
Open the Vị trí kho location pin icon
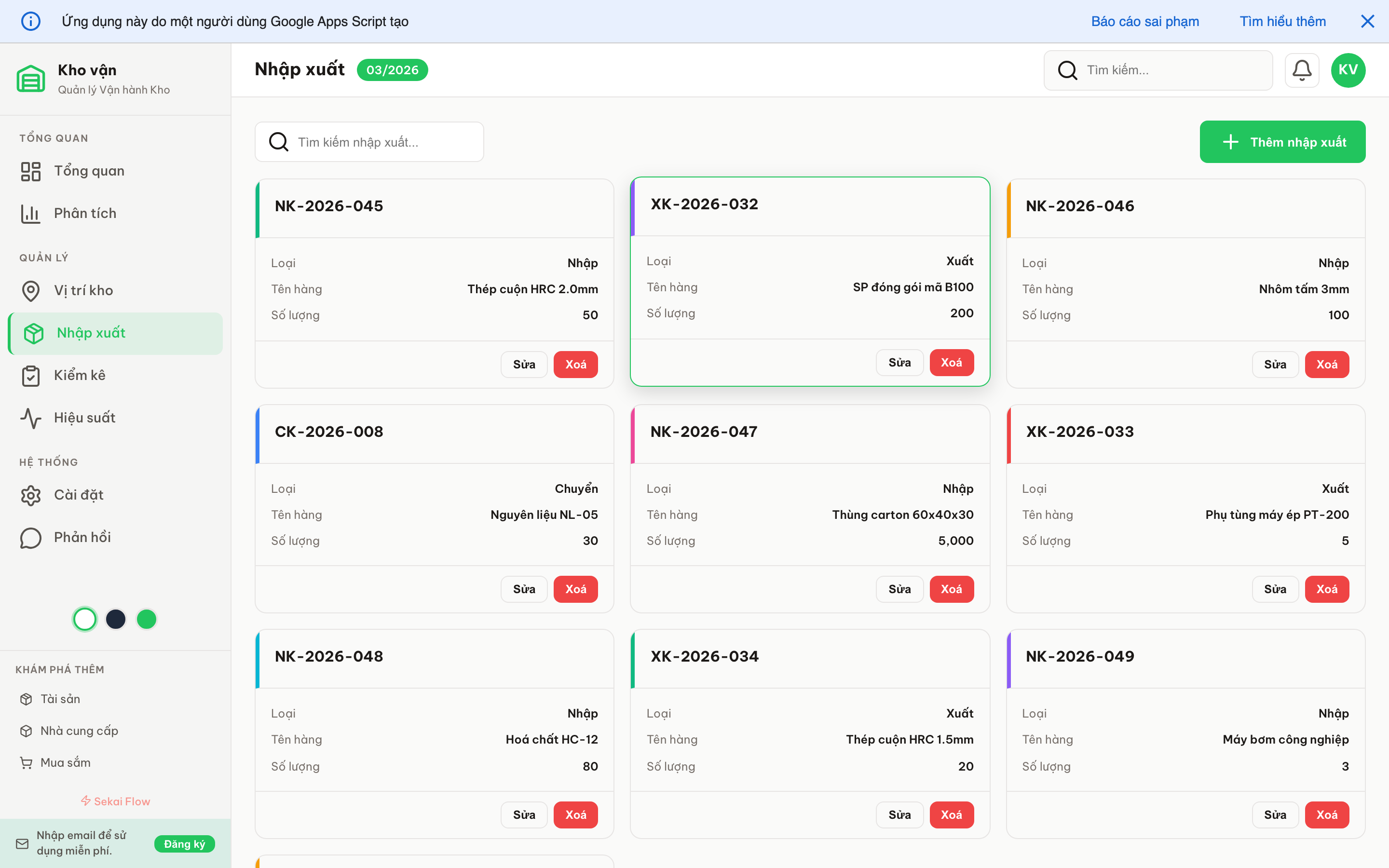[x=31, y=290]
